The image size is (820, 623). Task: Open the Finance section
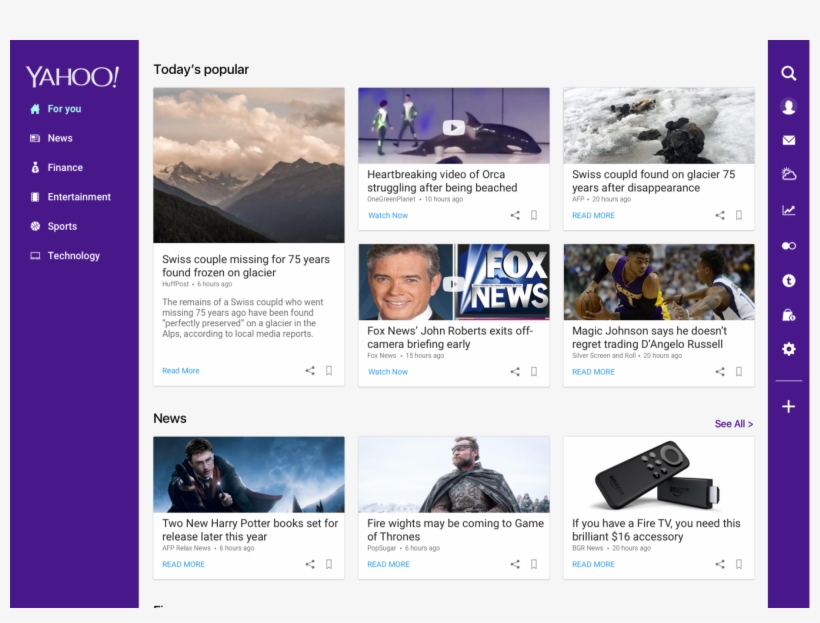click(x=56, y=167)
